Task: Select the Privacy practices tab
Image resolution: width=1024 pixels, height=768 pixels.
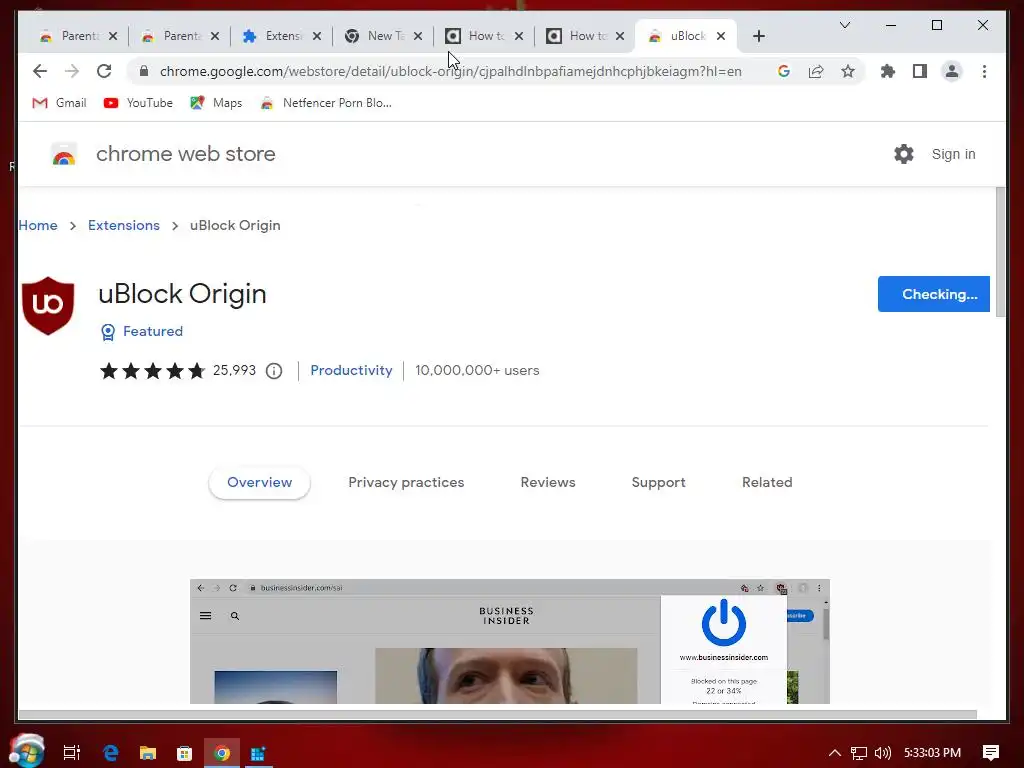Action: 406,483
